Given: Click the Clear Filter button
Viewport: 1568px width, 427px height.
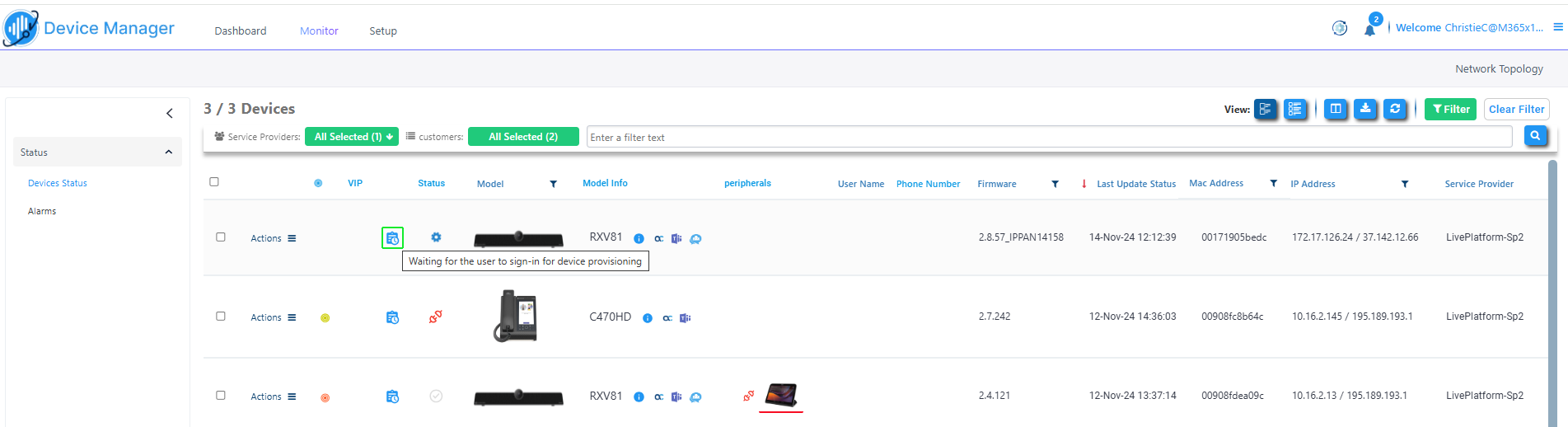Looking at the screenshot, I should click(1516, 109).
